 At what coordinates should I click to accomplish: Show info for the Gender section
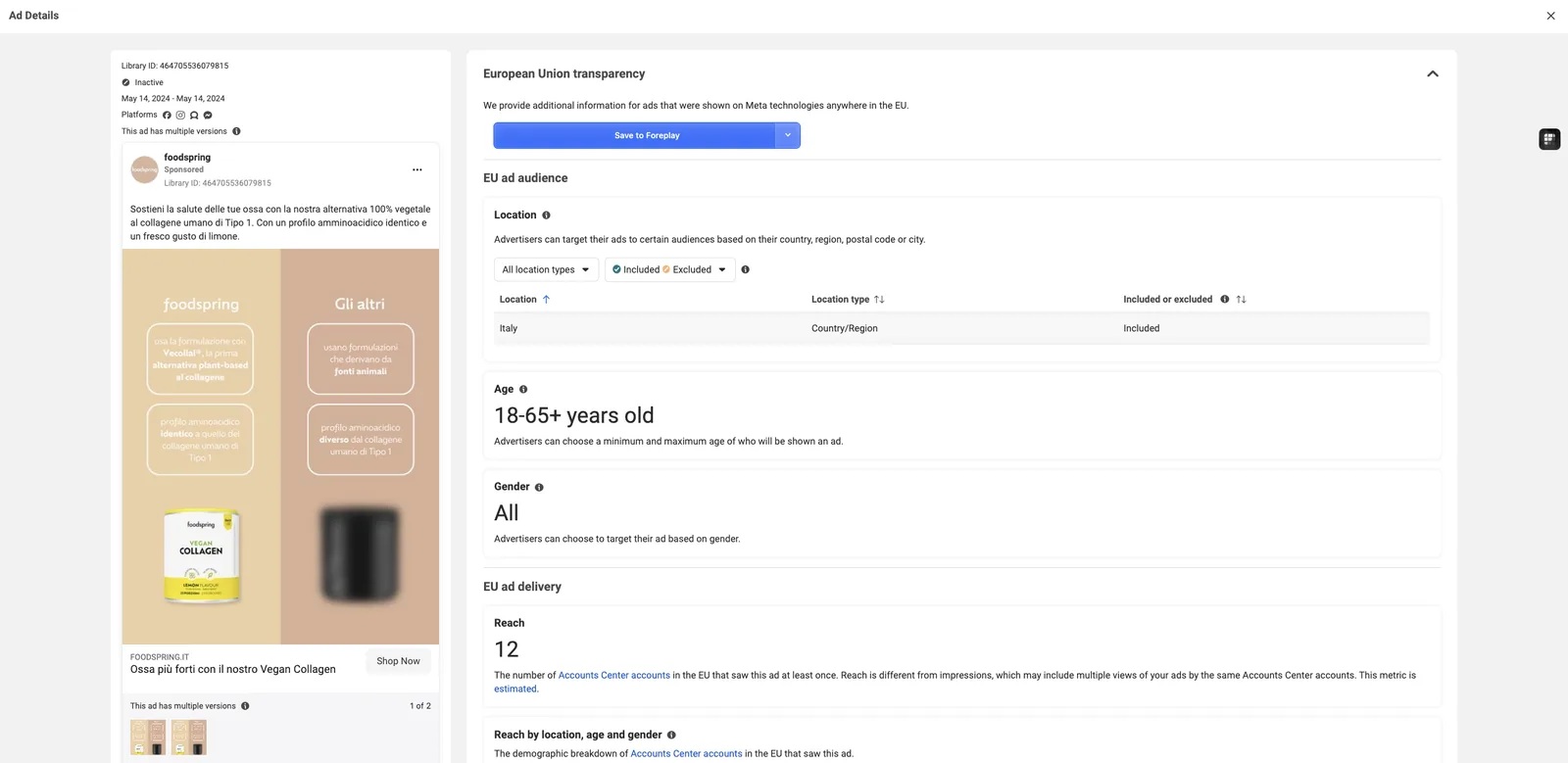[x=539, y=487]
